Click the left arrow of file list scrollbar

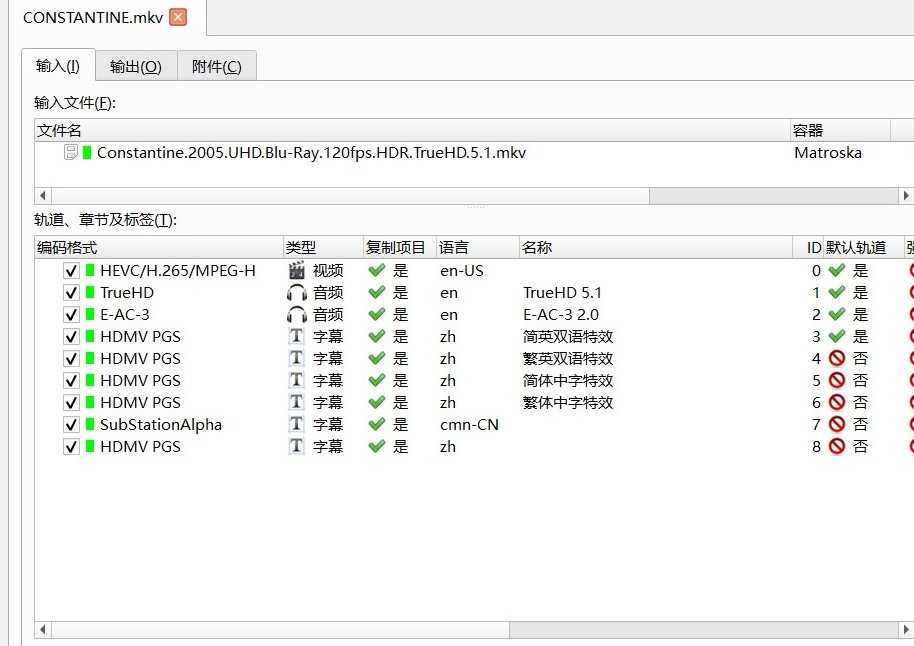click(x=43, y=195)
